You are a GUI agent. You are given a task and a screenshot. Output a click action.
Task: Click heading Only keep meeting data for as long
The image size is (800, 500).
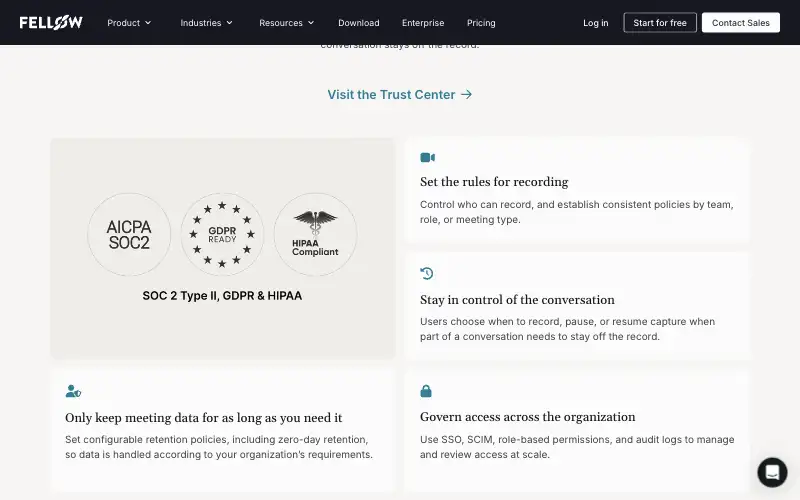[204, 417]
